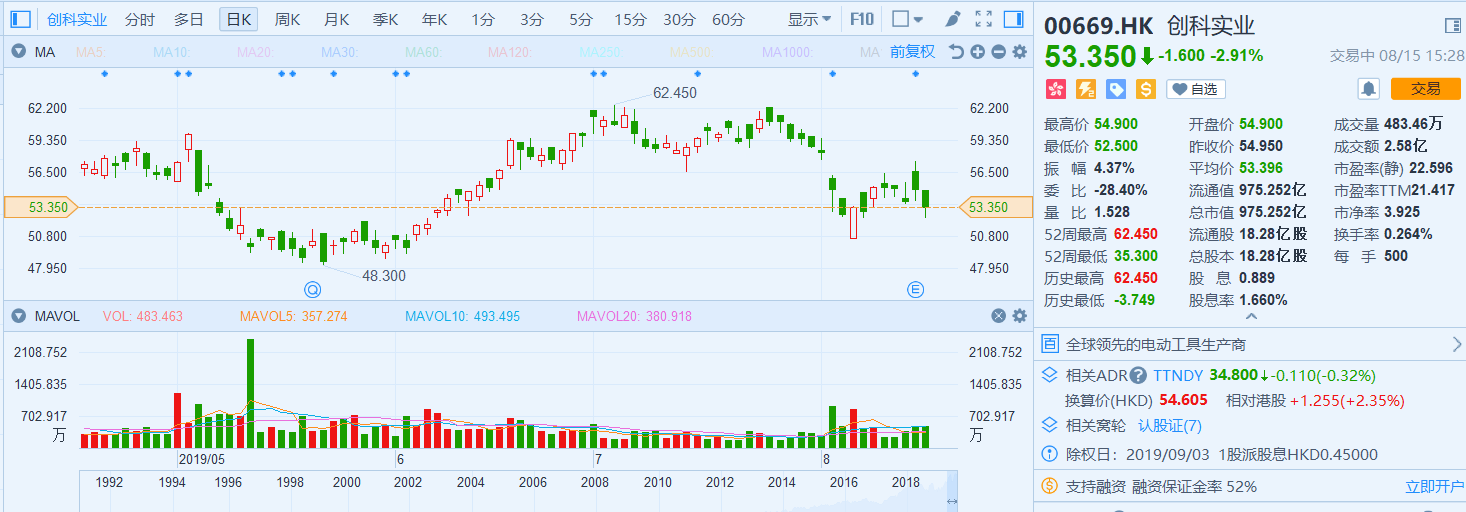Select the 日K daily chart tab

pyautogui.click(x=239, y=19)
